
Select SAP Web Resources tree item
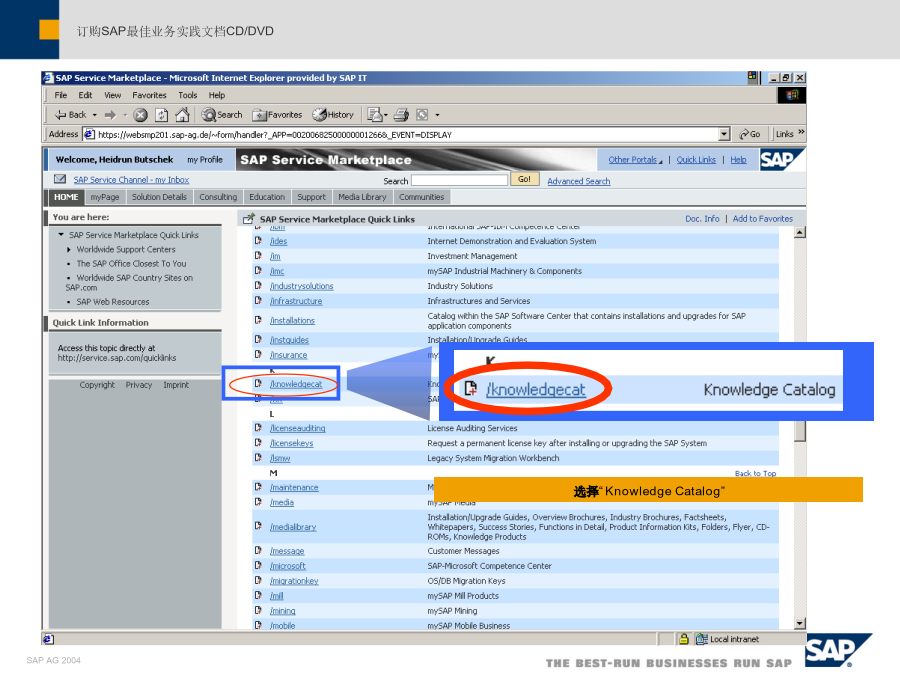[113, 302]
